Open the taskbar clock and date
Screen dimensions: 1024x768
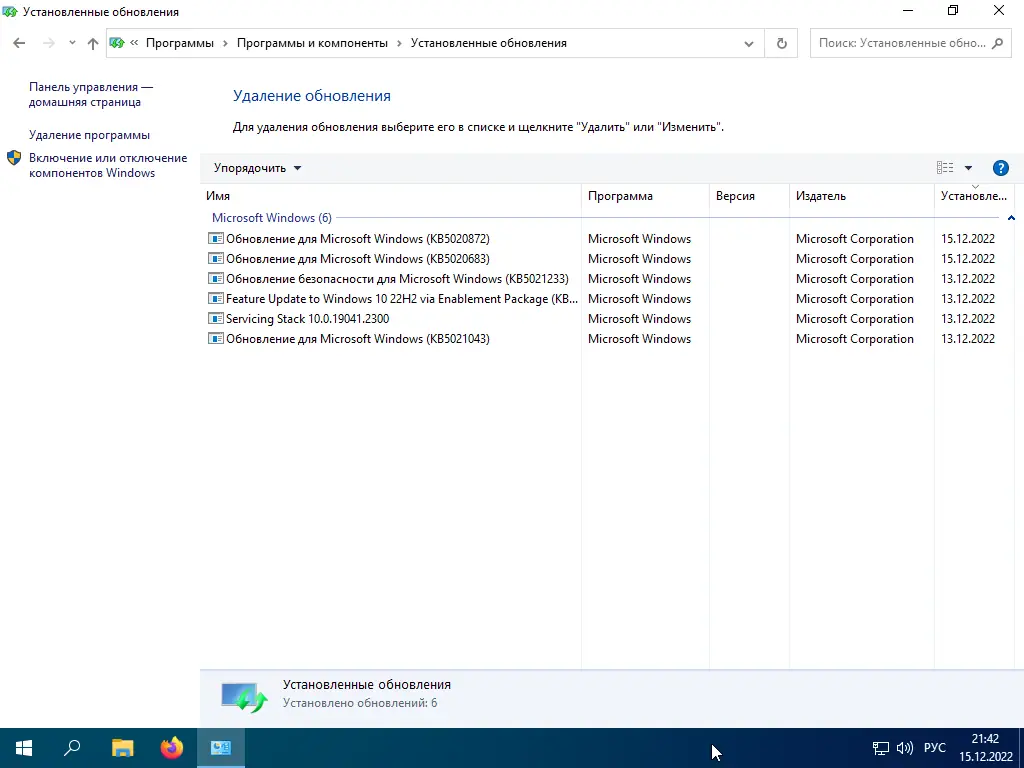[985, 748]
